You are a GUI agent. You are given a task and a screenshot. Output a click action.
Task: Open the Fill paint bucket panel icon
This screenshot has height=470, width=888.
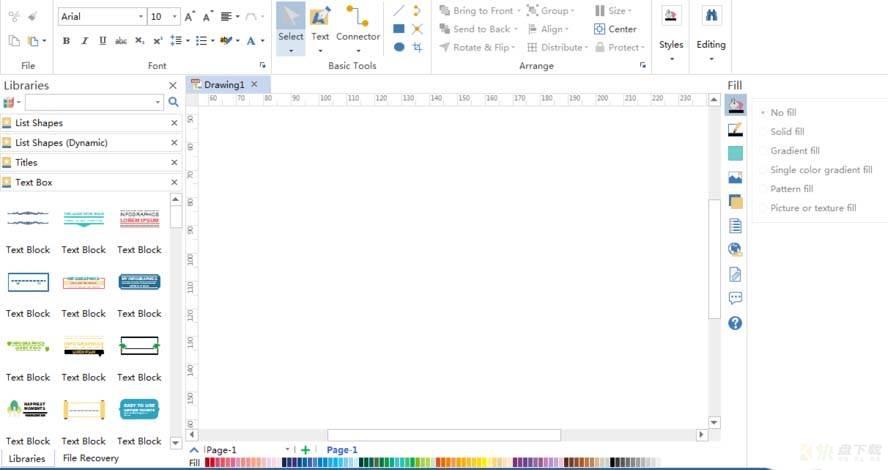coord(735,105)
